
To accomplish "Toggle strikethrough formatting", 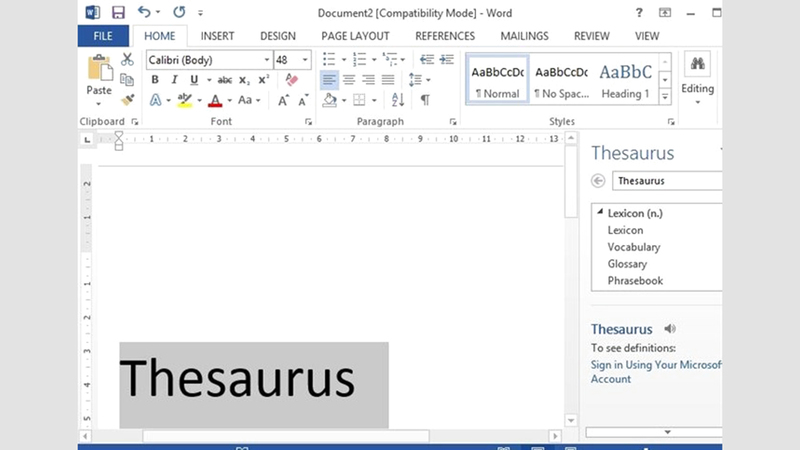I will 224,80.
